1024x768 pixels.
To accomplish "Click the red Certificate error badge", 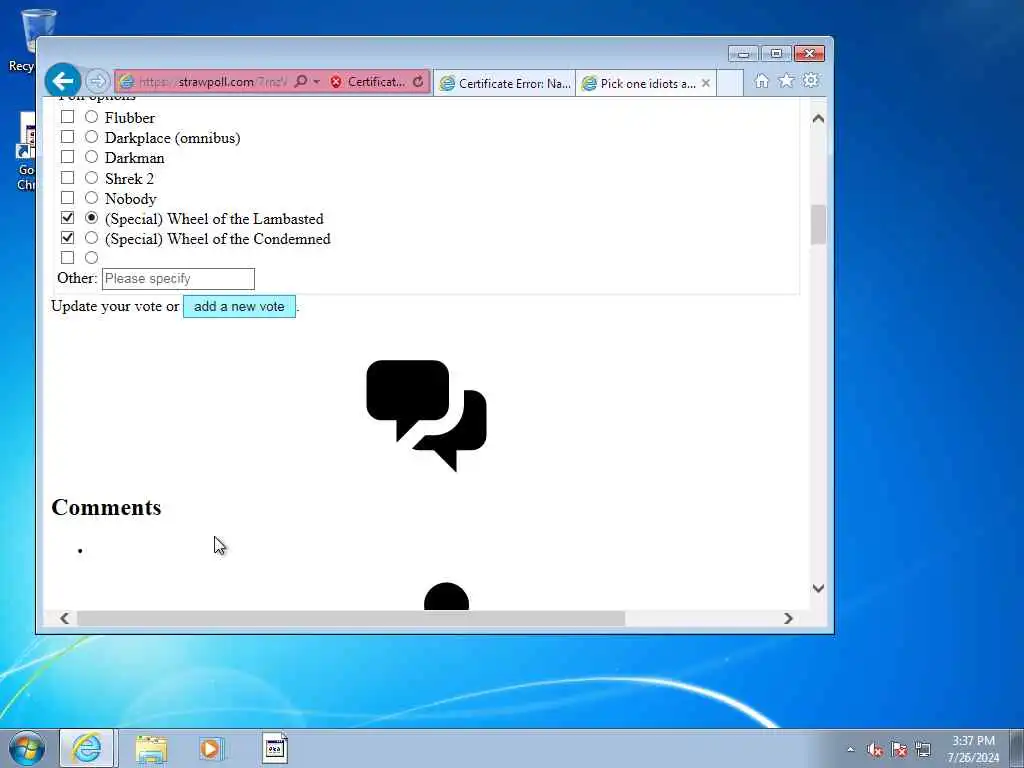I will 368,82.
